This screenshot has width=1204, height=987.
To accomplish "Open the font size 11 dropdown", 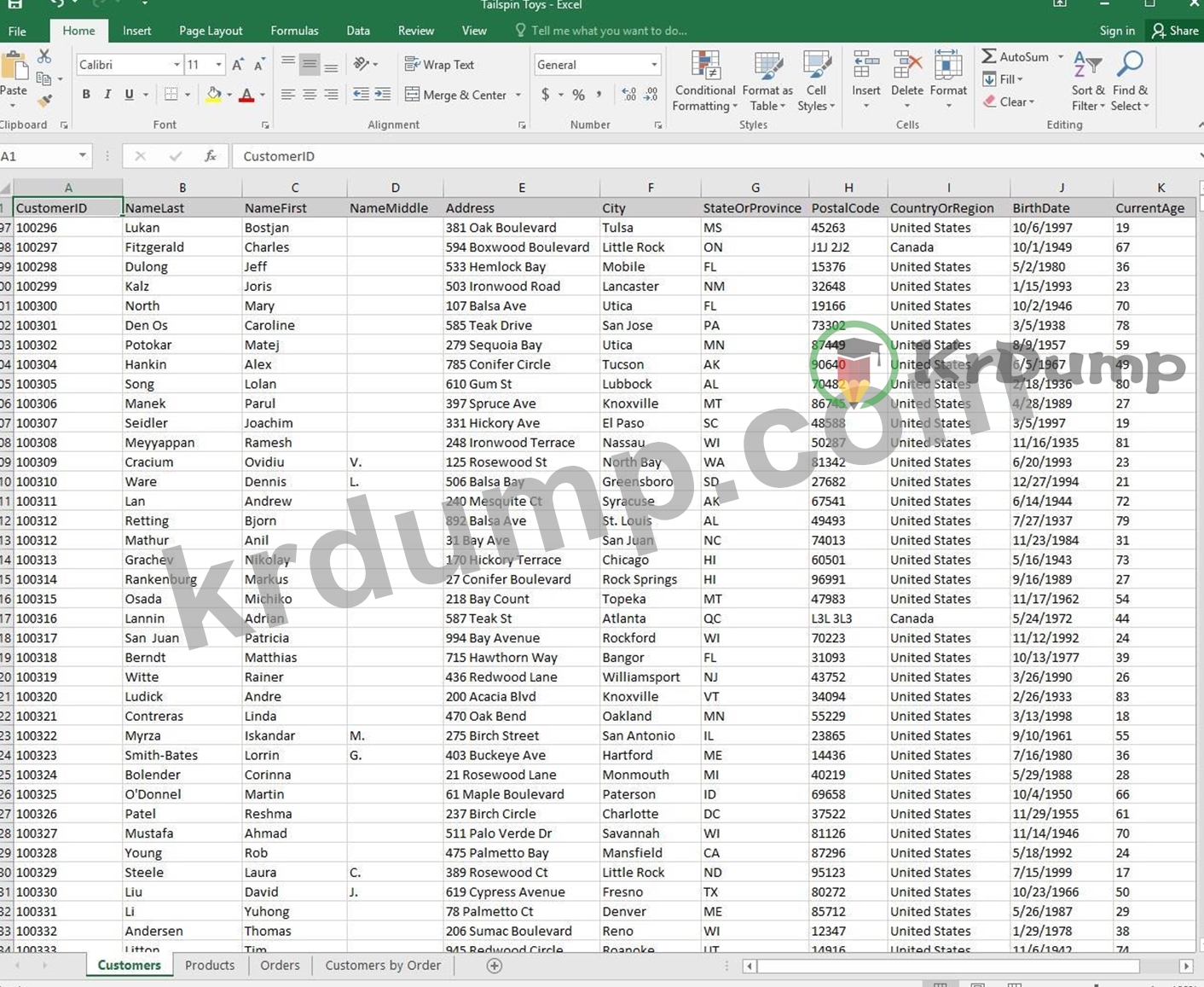I will (218, 65).
